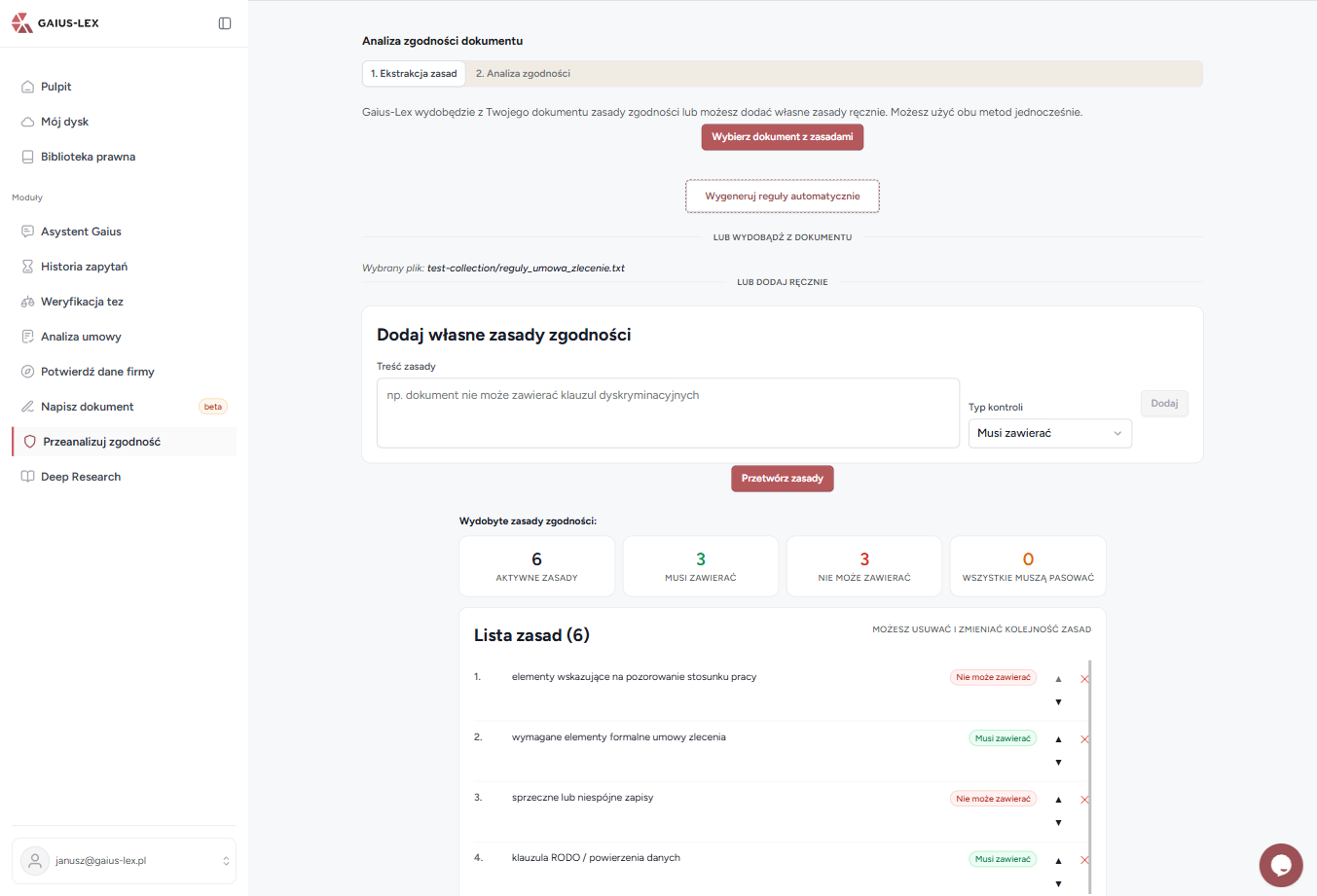The image size is (1317, 896).
Task: Focus the Treść zasady text field
Action: pyautogui.click(x=668, y=412)
